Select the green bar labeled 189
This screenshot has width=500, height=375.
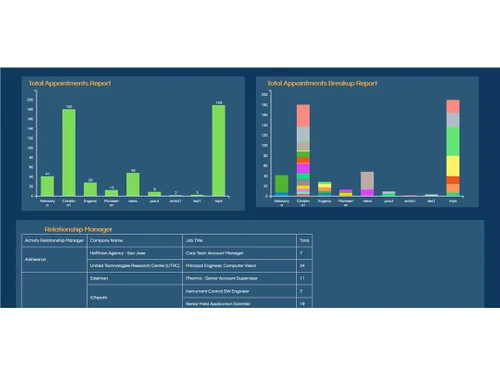click(219, 151)
